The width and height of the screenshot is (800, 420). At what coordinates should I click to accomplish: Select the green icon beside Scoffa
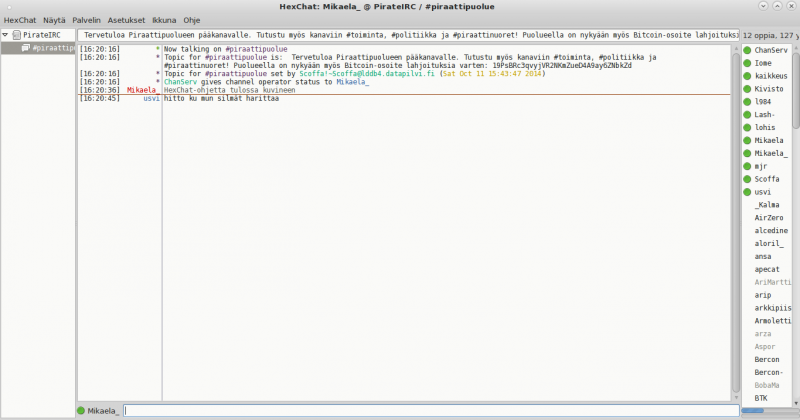[x=747, y=178]
